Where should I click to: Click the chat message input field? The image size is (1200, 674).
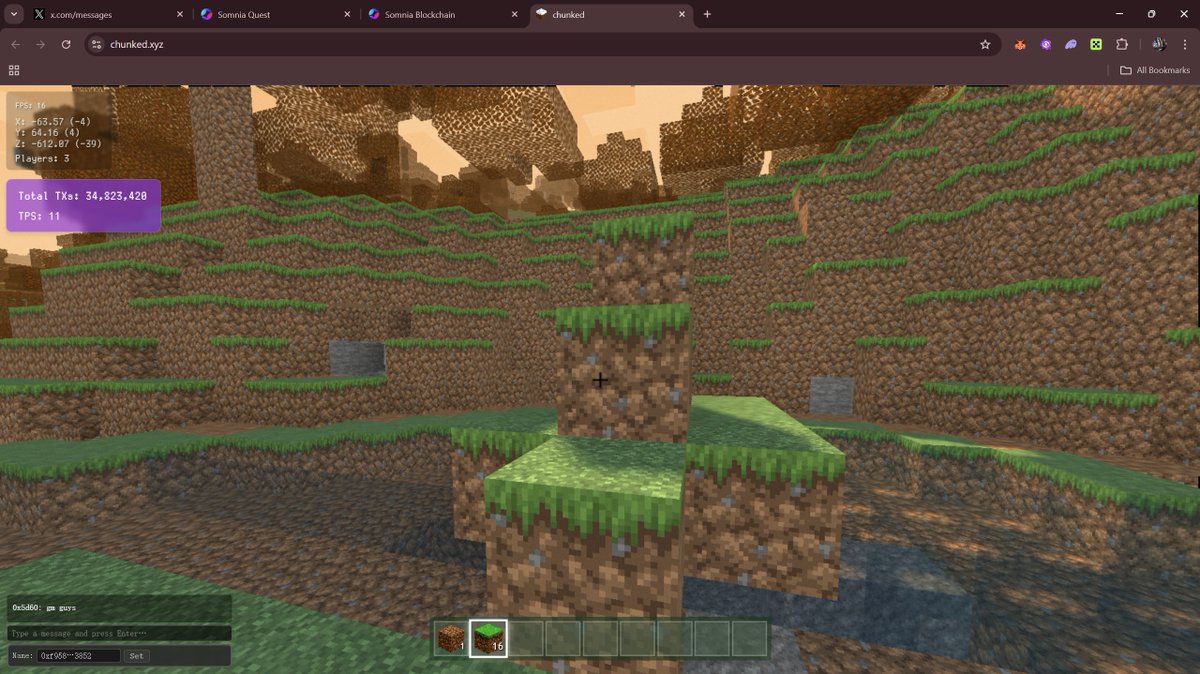click(x=119, y=634)
